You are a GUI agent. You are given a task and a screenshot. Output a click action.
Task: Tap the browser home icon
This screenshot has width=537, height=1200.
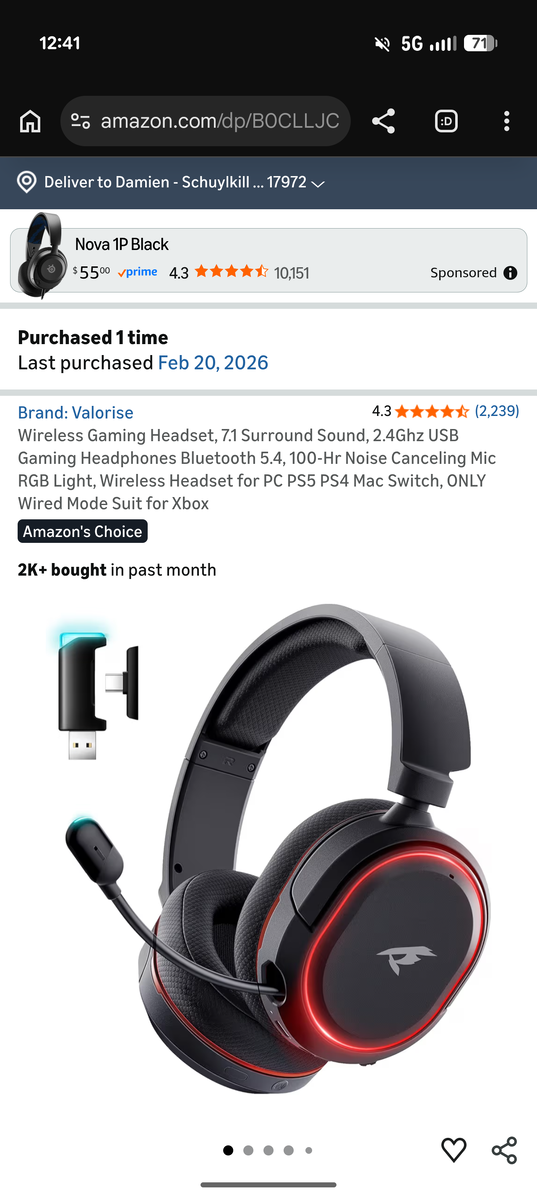tap(30, 122)
